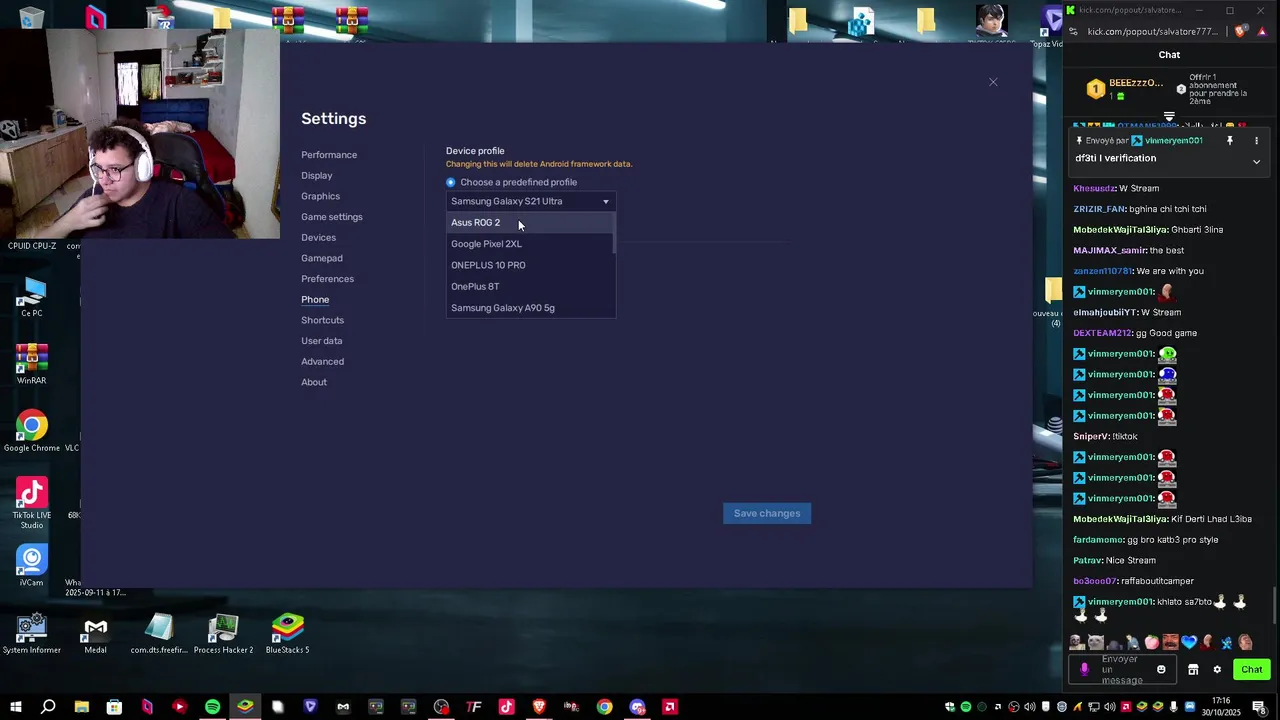Pick ONEPLUS 10 PRO device profile

[x=530, y=265]
